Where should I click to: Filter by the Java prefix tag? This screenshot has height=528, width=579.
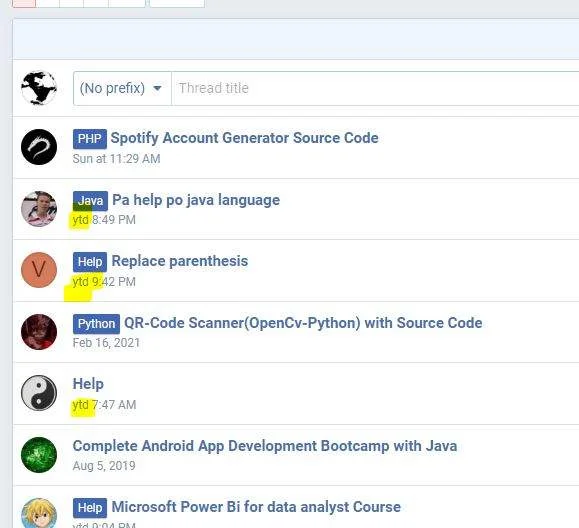[90, 201]
